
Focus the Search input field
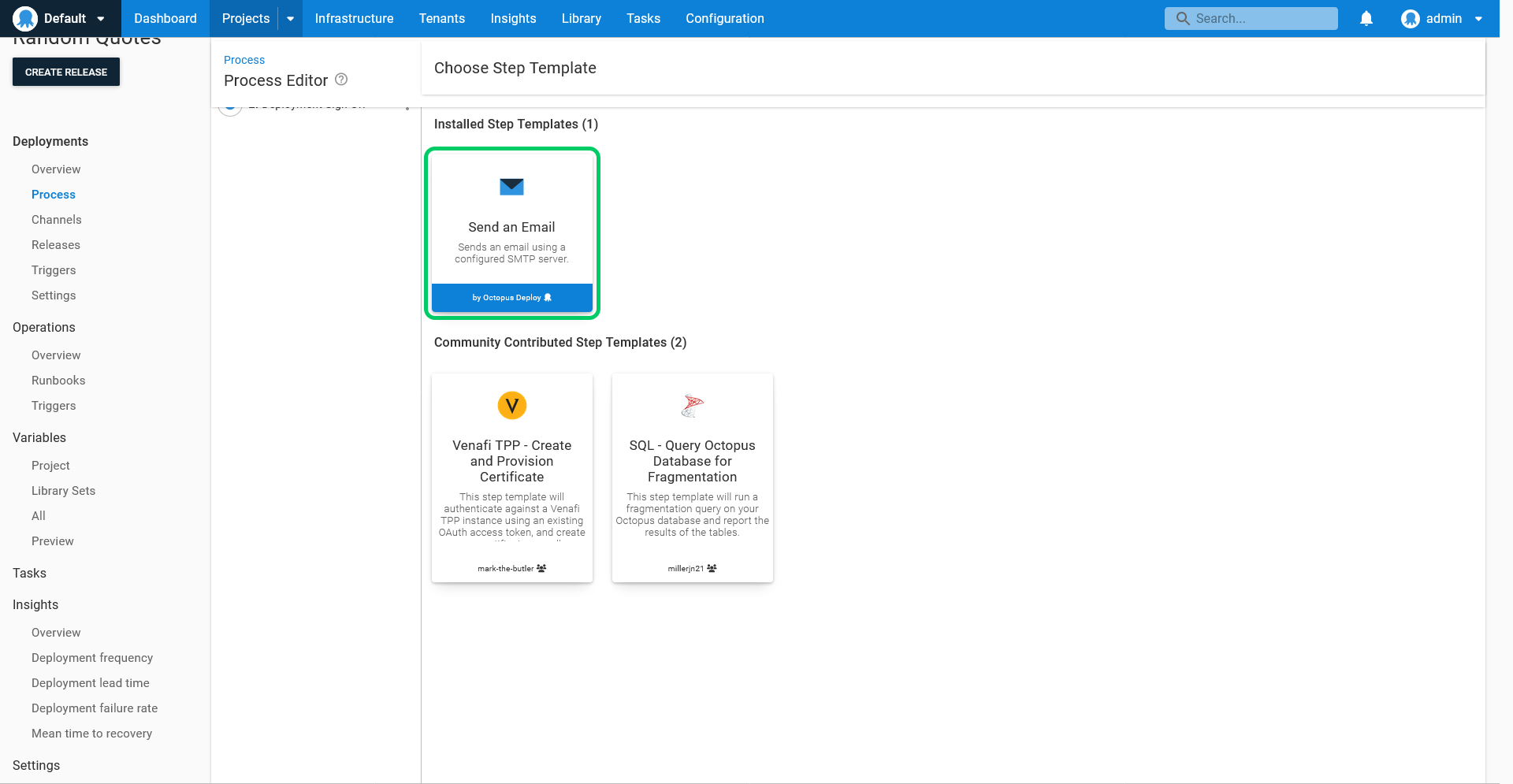1251,18
